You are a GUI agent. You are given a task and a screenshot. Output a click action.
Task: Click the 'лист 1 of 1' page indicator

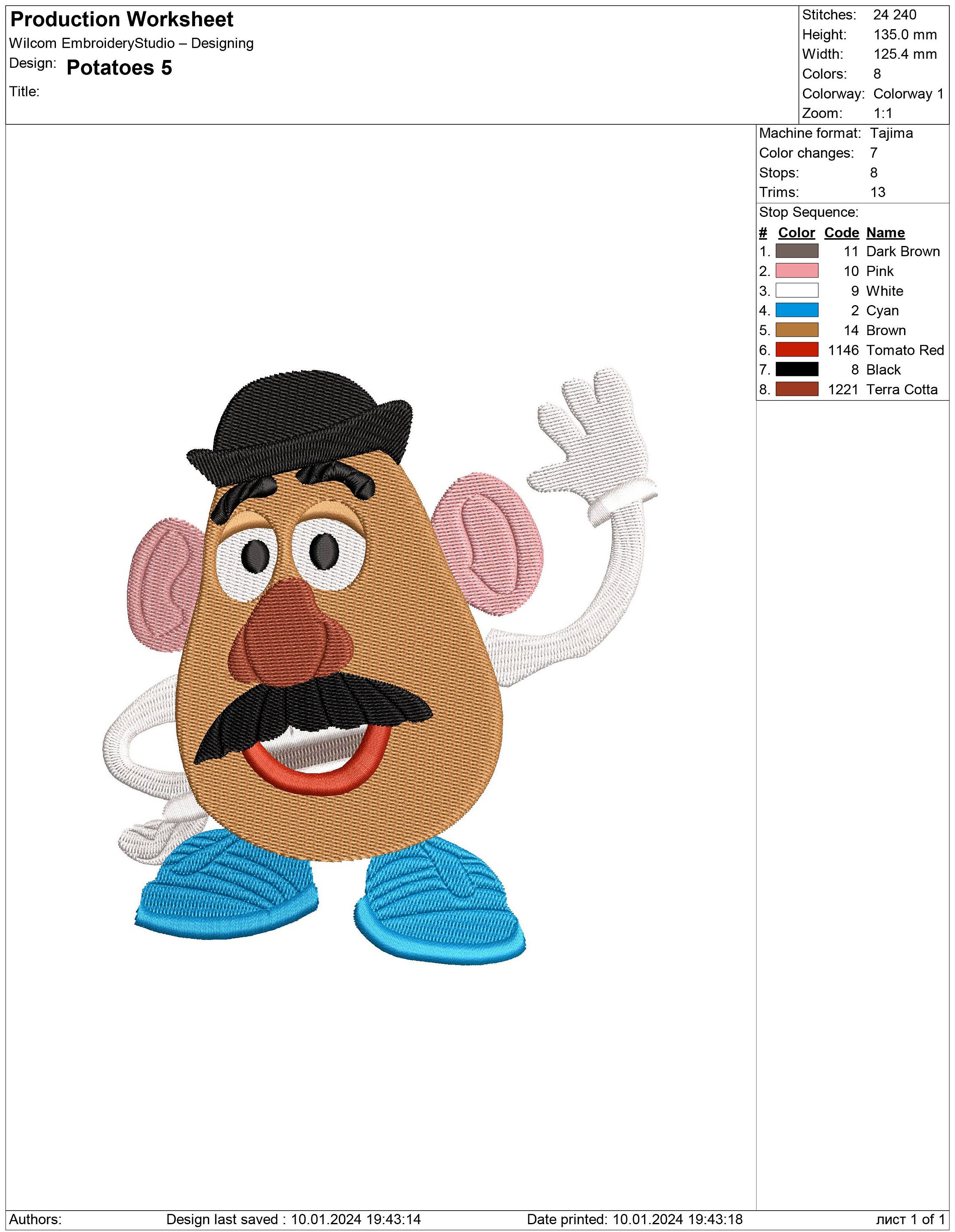tap(911, 1219)
